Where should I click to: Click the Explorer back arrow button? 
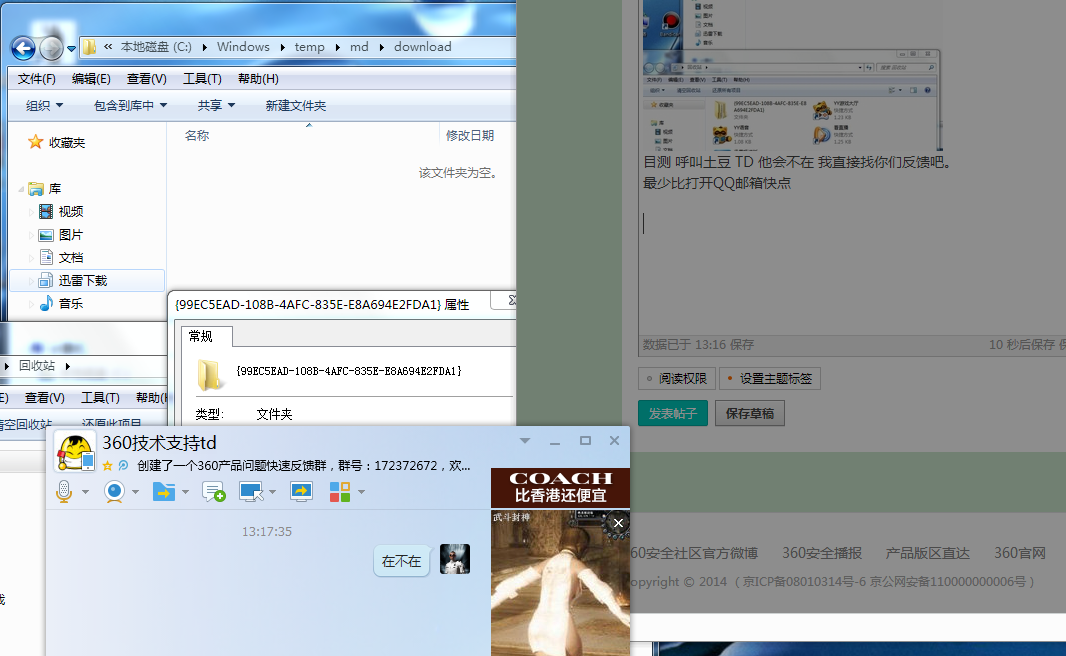pos(23,48)
